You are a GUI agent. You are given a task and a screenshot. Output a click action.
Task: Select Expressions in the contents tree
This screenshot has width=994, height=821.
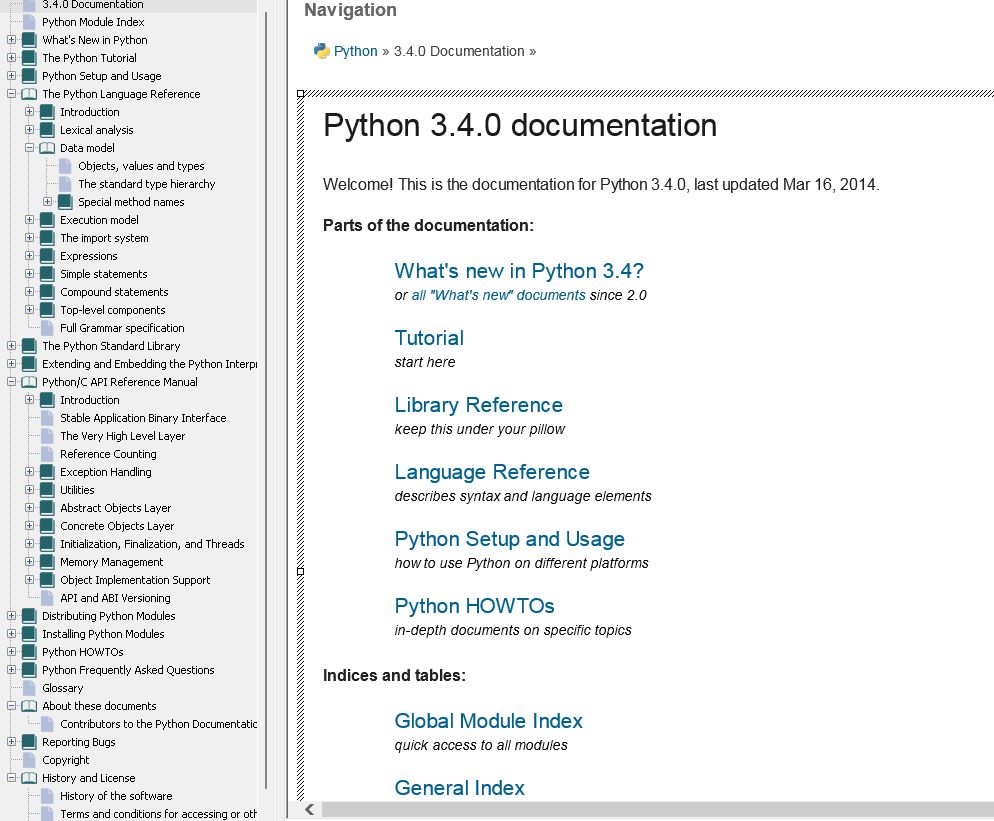tap(89, 256)
